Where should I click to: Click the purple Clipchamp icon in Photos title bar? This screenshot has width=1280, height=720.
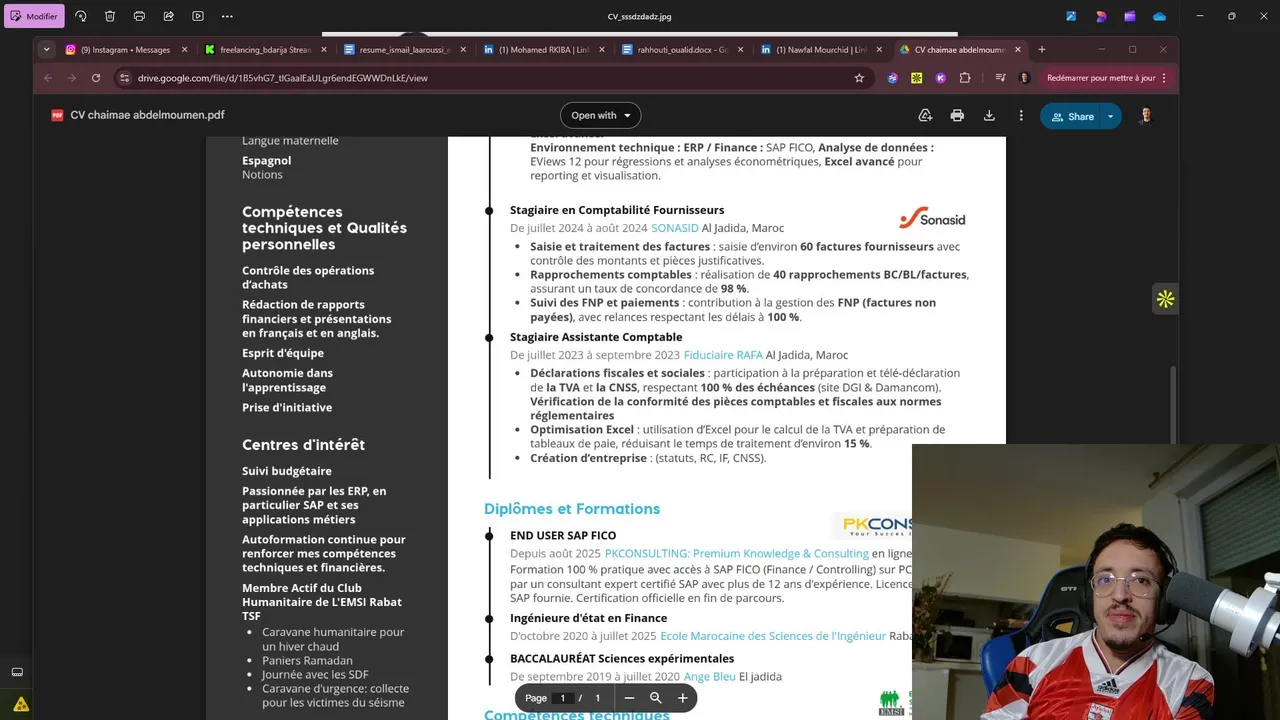point(1130,16)
